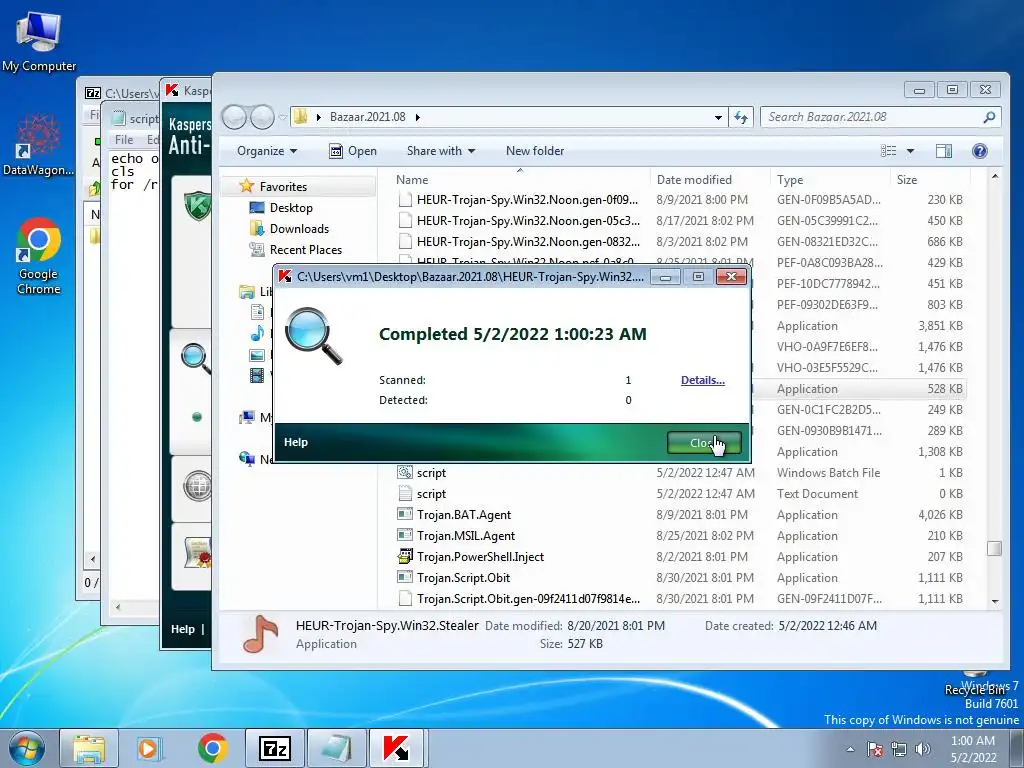Open the Windows Start menu
The height and width of the screenshot is (768, 1024).
tap(27, 748)
